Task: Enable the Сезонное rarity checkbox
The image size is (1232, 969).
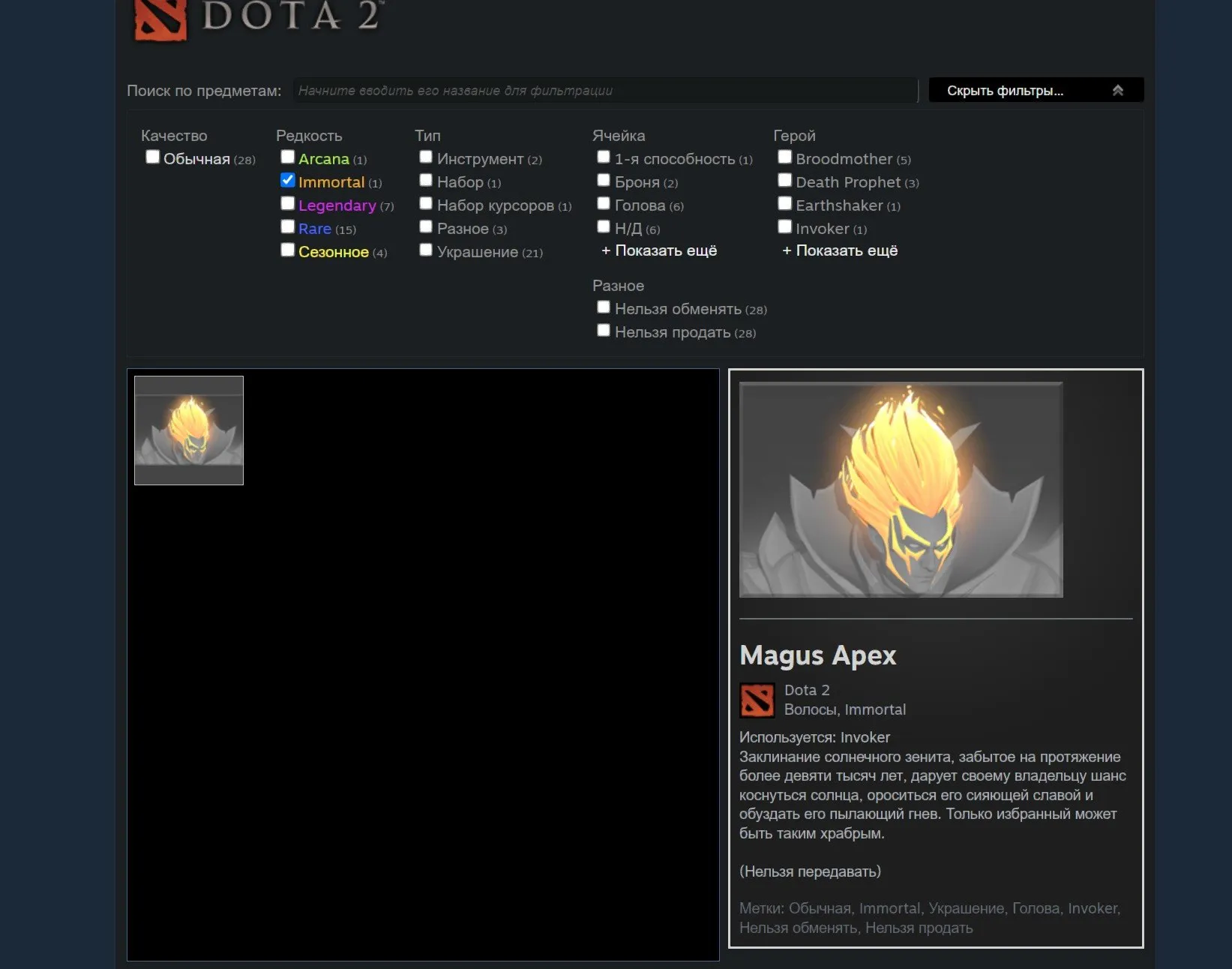Action: click(x=287, y=250)
